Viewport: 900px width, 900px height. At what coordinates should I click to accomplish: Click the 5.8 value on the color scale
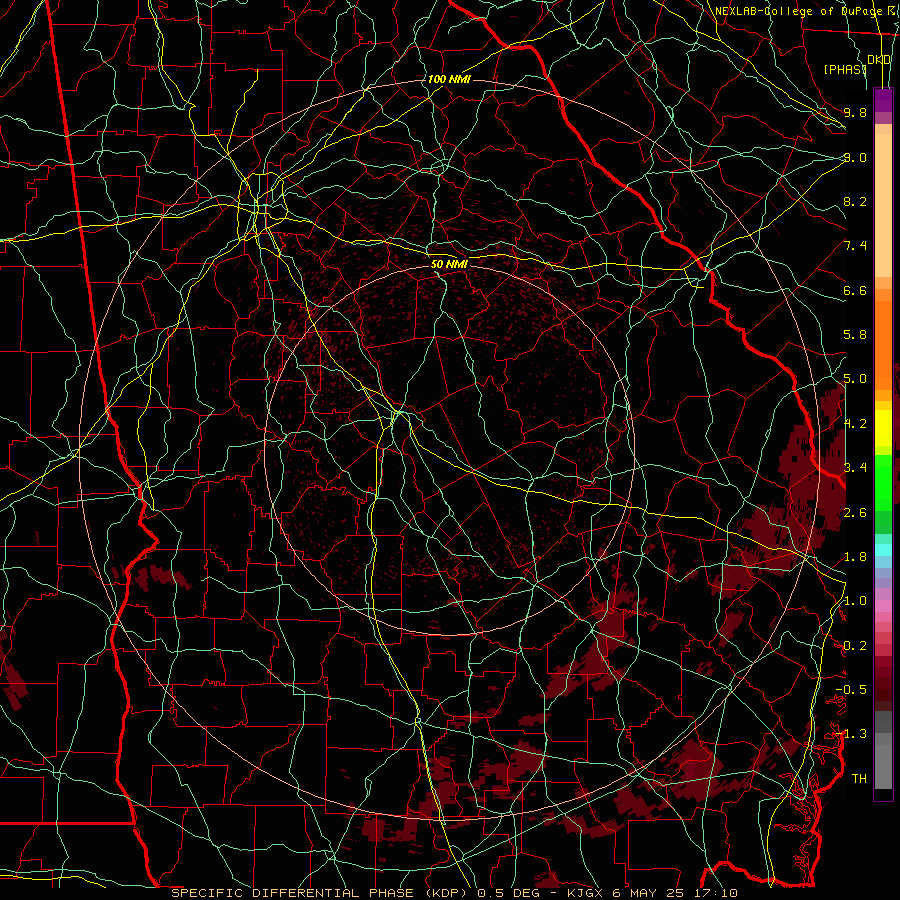(855, 335)
